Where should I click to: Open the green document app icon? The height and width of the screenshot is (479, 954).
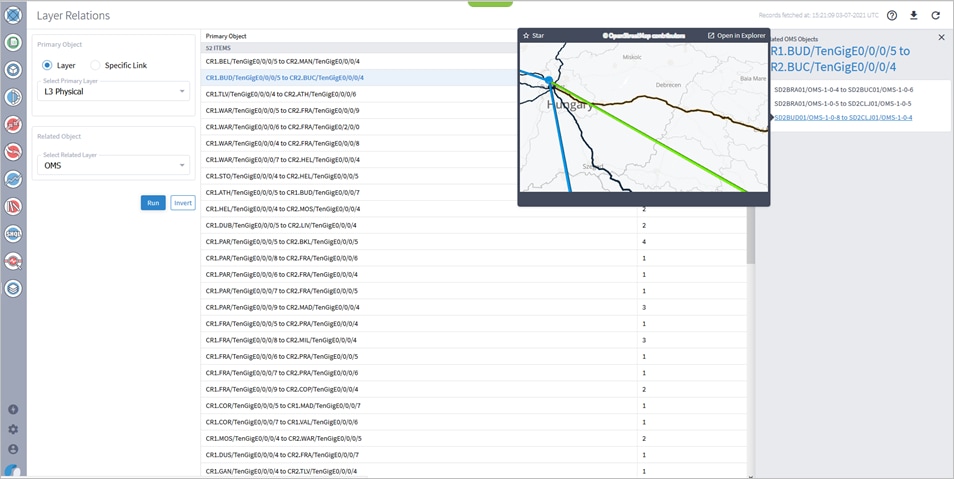13,43
